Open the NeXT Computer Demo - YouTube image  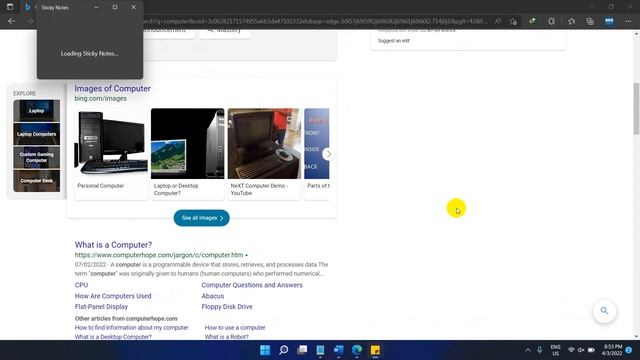264,144
